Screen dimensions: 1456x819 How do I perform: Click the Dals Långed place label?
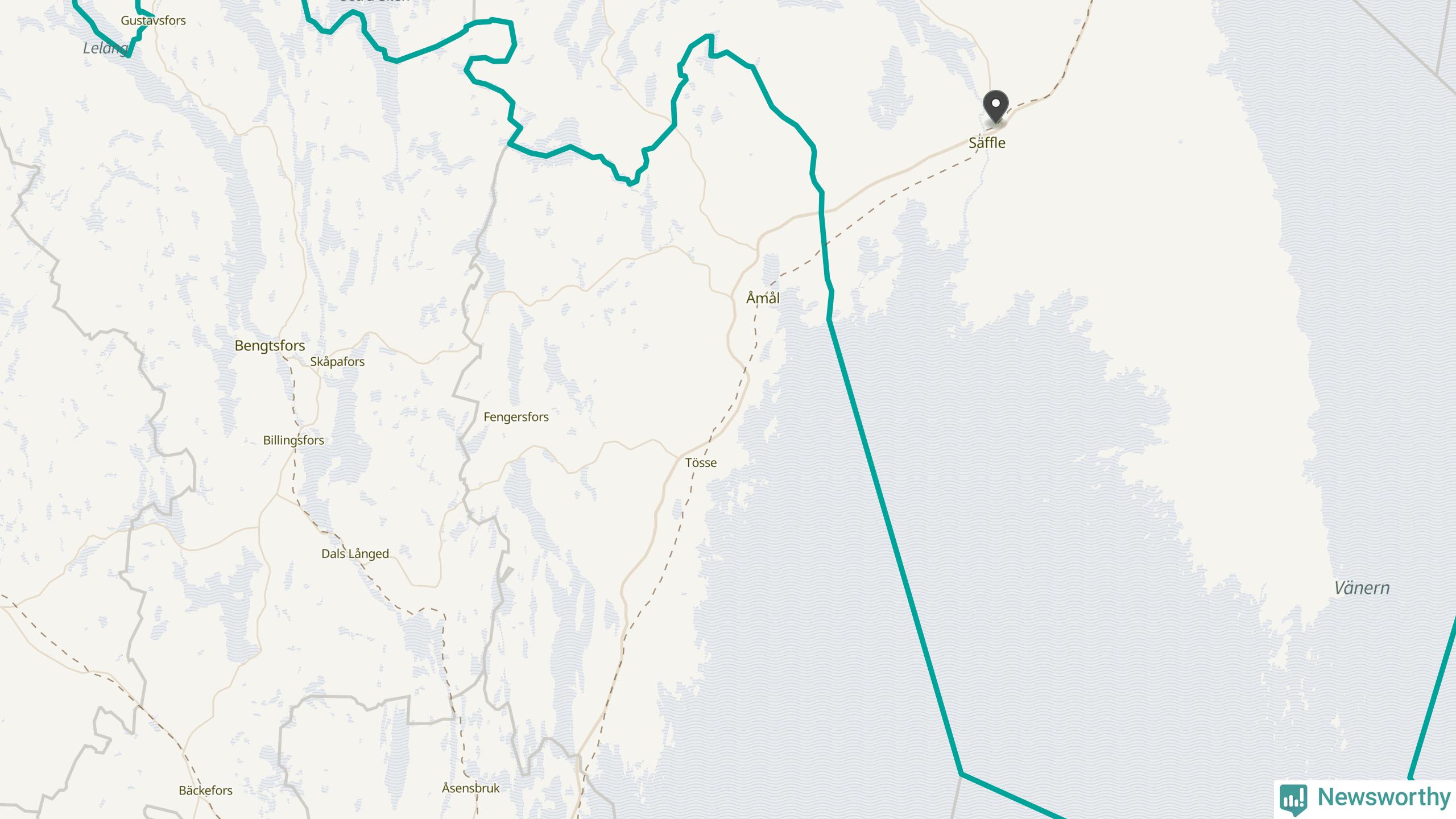[355, 554]
